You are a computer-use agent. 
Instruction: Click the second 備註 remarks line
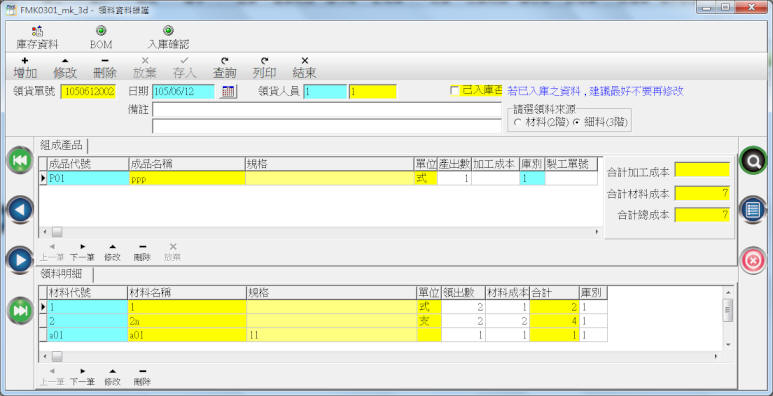327,126
